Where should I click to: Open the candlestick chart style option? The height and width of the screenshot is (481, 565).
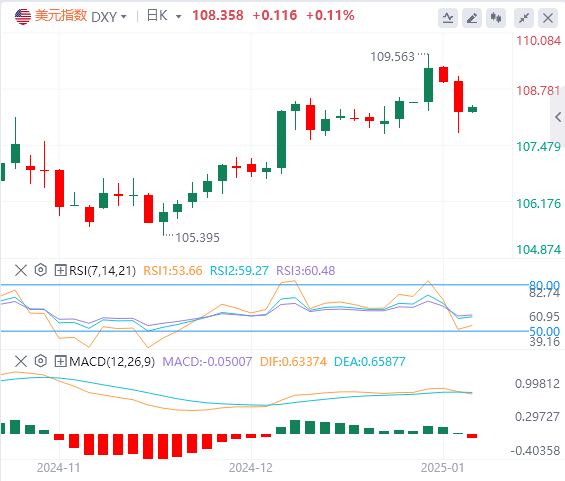[496, 18]
